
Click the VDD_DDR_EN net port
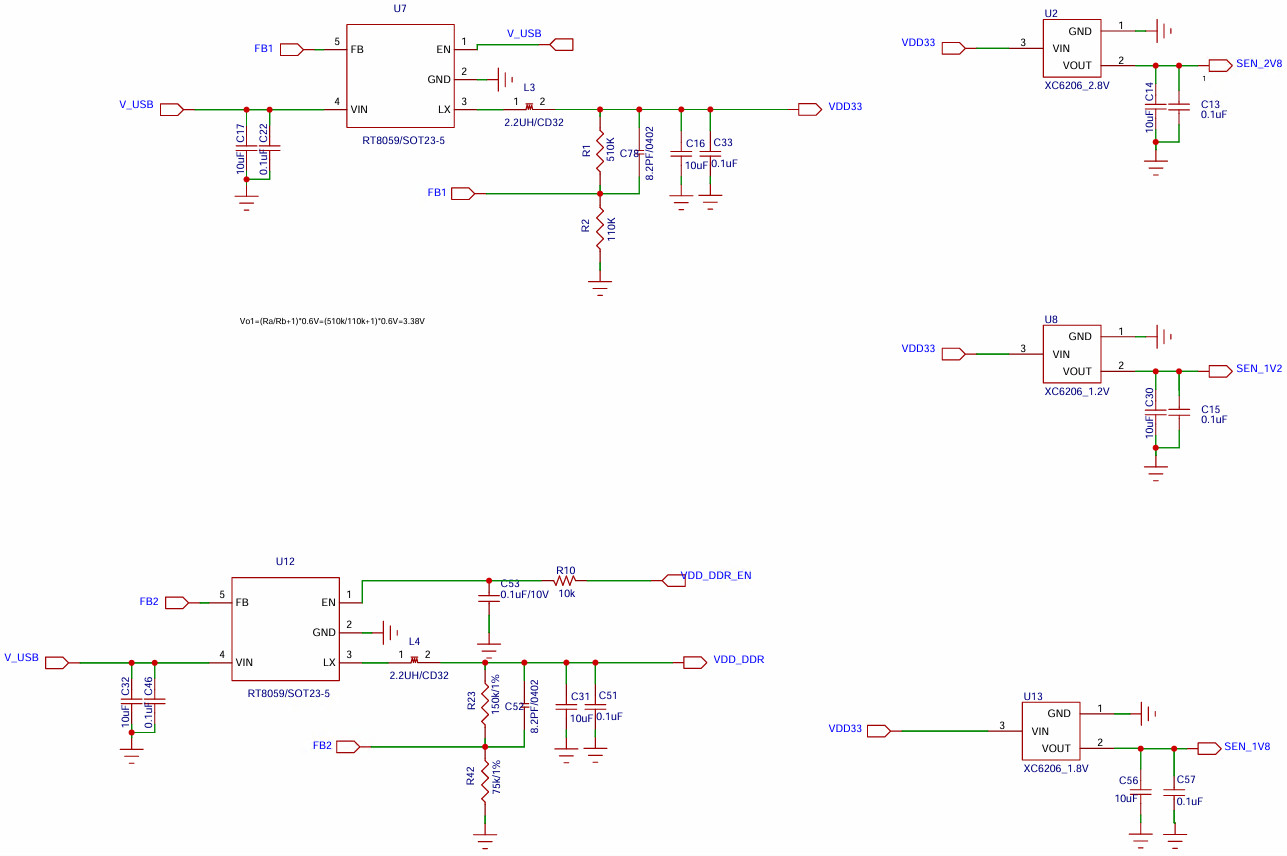click(x=675, y=579)
